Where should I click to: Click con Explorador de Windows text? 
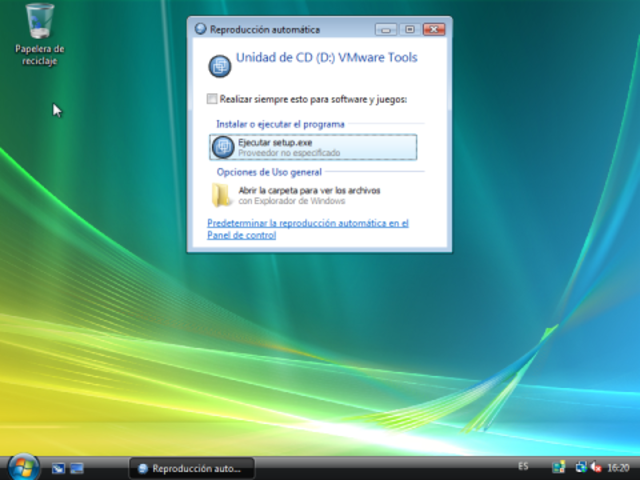point(292,201)
